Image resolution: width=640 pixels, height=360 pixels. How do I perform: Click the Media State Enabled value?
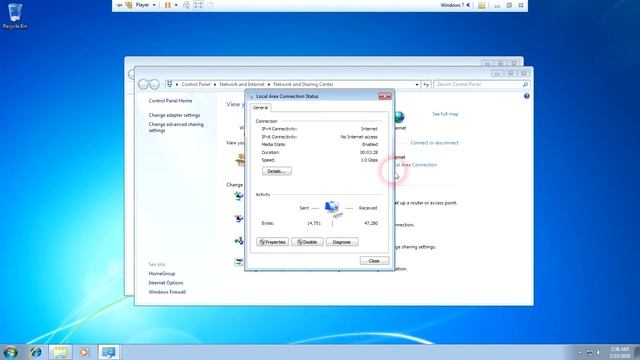[370, 144]
